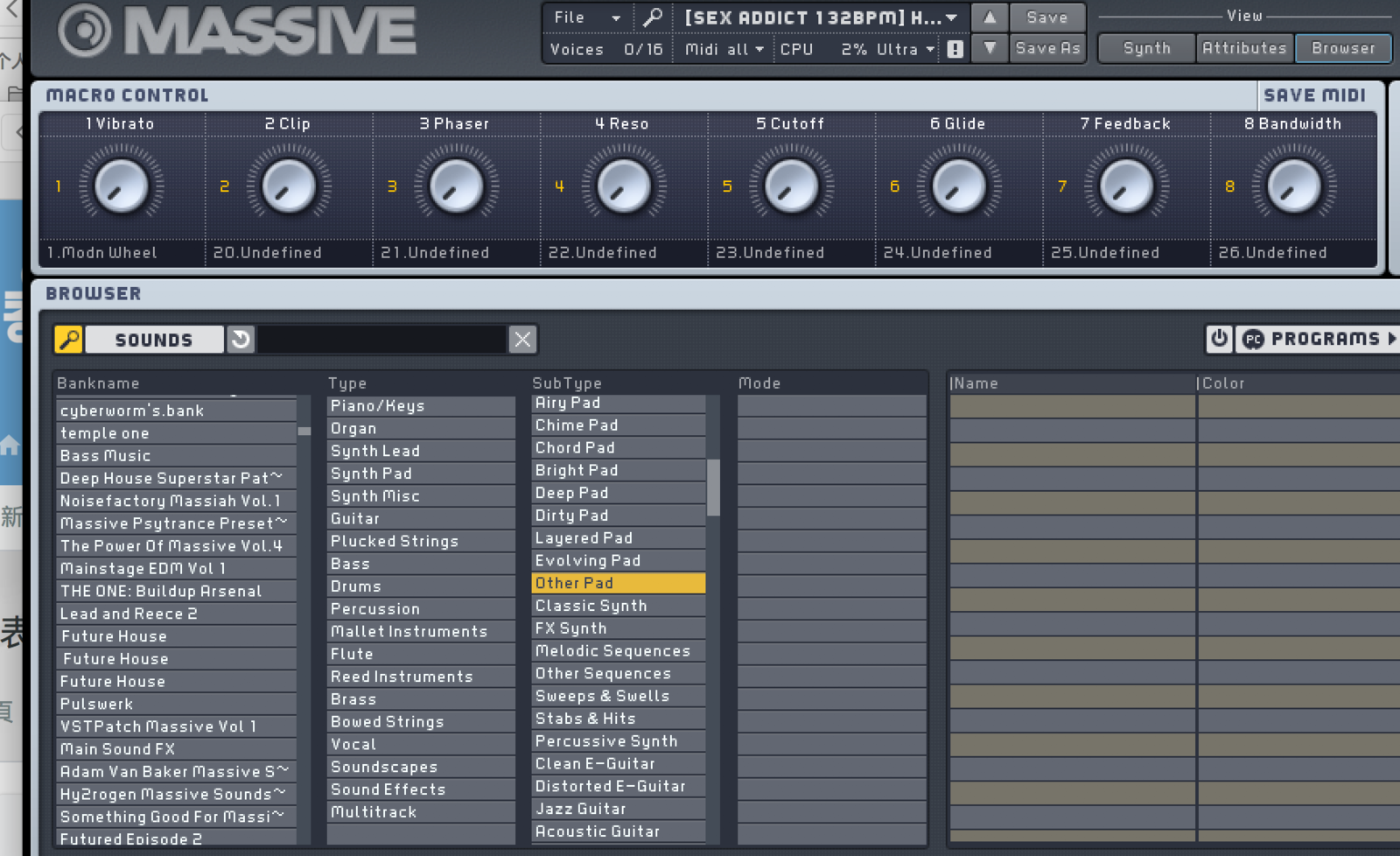Toggle the power icon beside Programs
This screenshot has height=856, width=1400.
(1219, 339)
